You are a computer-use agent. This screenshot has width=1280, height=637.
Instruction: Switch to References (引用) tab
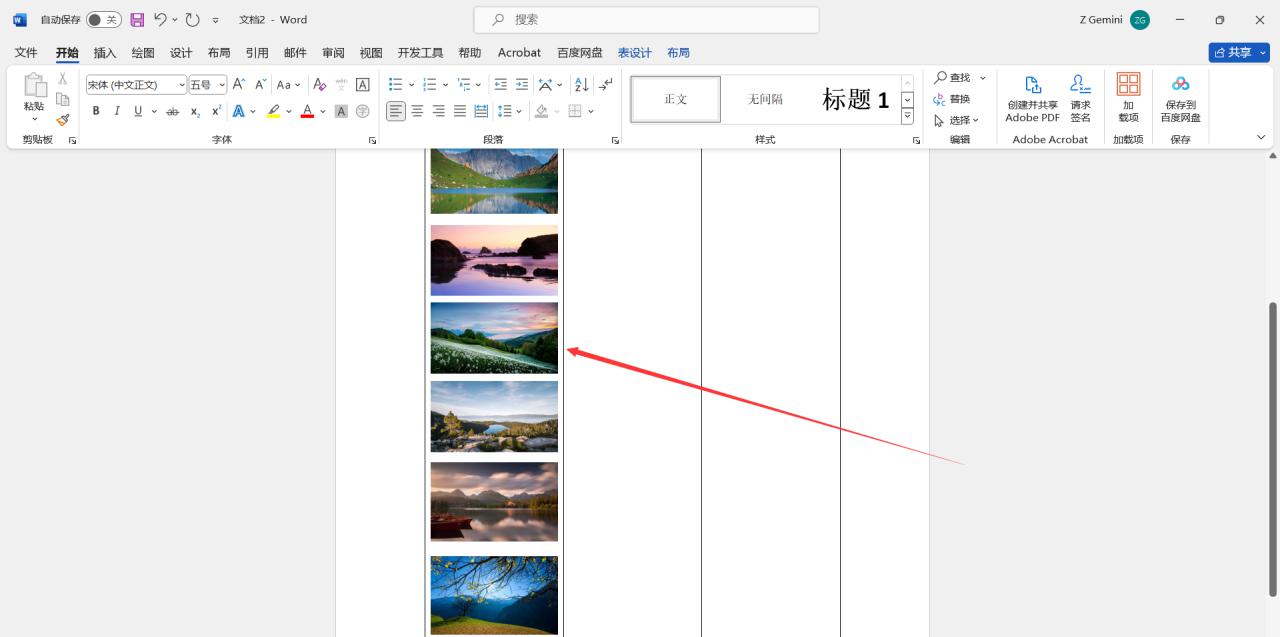click(x=257, y=53)
